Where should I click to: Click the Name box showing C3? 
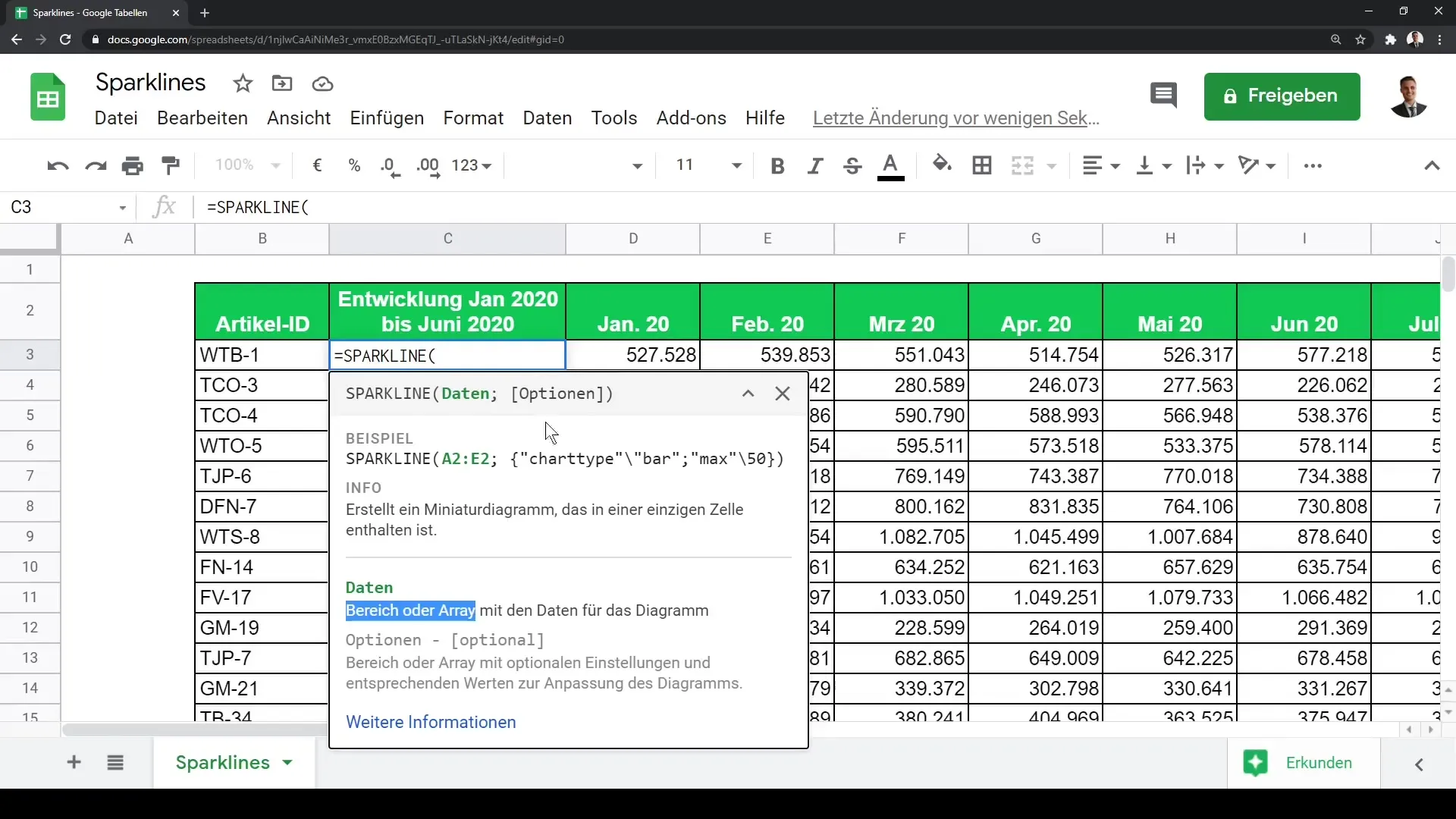click(x=68, y=207)
